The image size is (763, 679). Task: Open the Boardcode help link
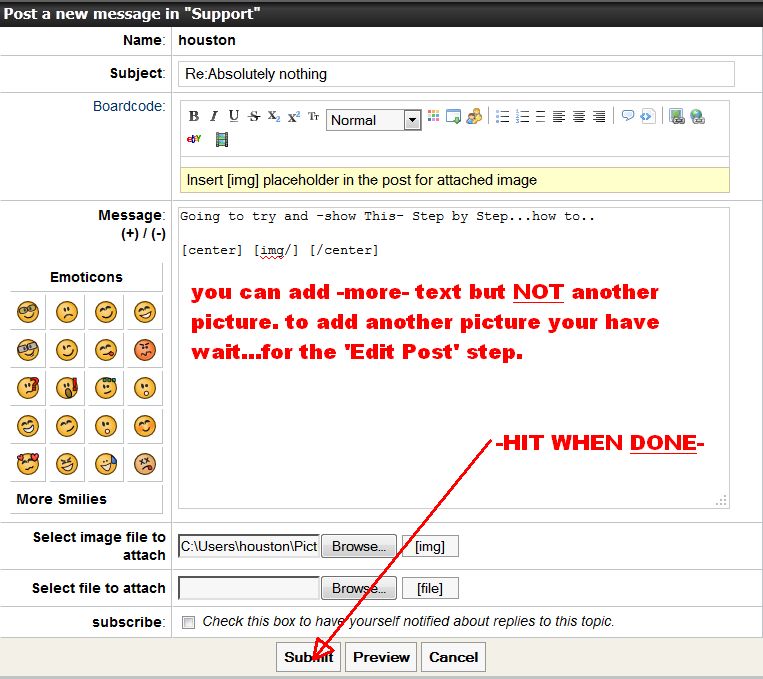tap(128, 106)
